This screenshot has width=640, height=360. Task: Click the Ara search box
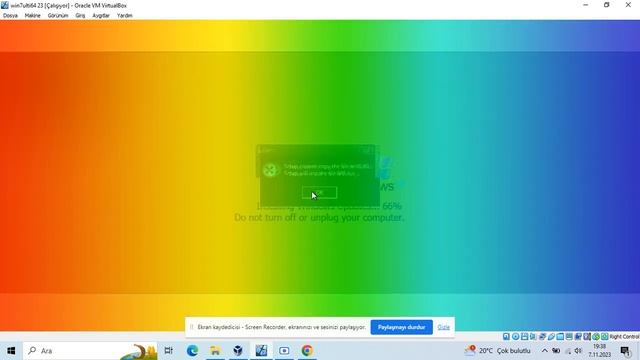(x=90, y=351)
